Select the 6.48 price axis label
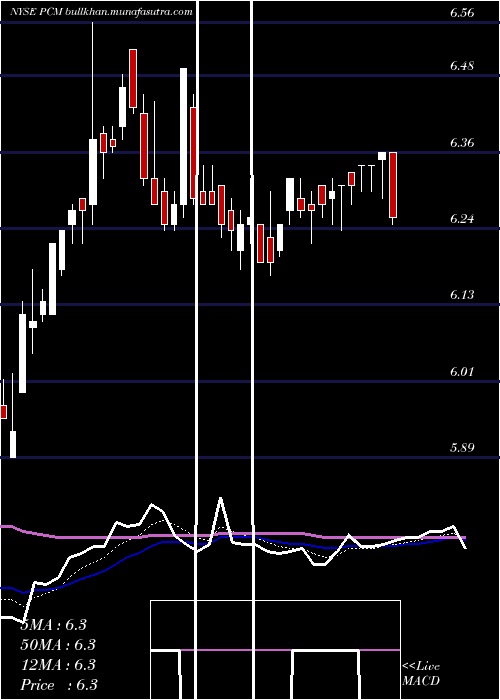This screenshot has width=500, height=700. [x=462, y=66]
